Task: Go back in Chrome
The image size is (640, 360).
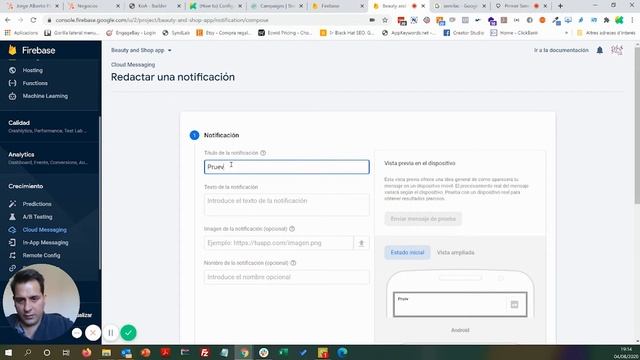Action: click(8, 20)
